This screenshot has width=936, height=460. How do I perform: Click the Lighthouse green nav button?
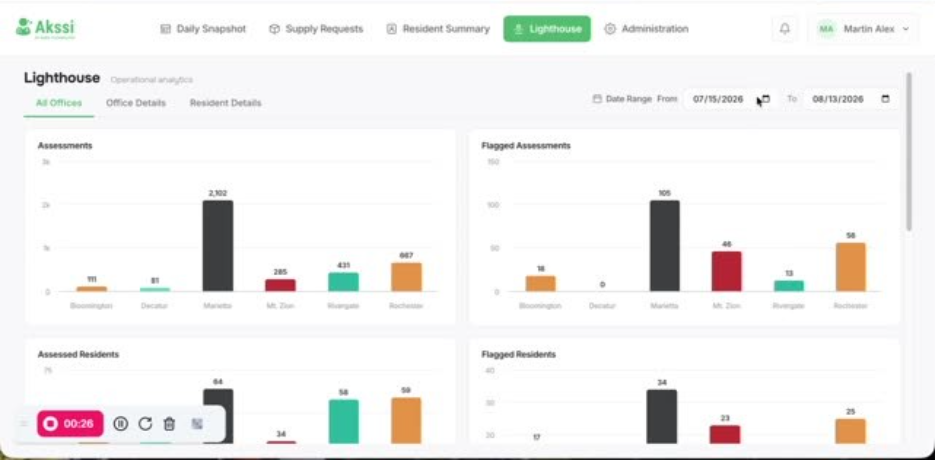pos(547,29)
